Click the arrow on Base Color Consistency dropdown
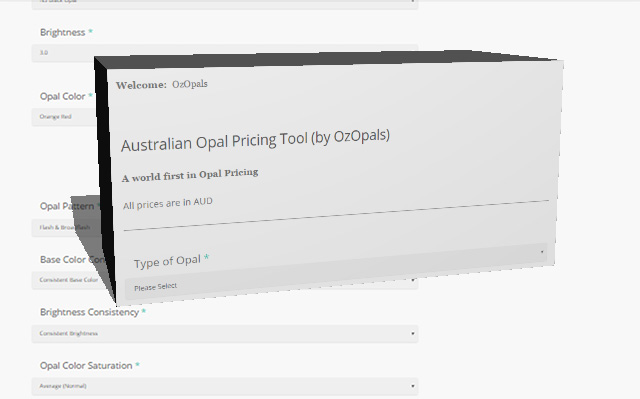 click(x=413, y=280)
